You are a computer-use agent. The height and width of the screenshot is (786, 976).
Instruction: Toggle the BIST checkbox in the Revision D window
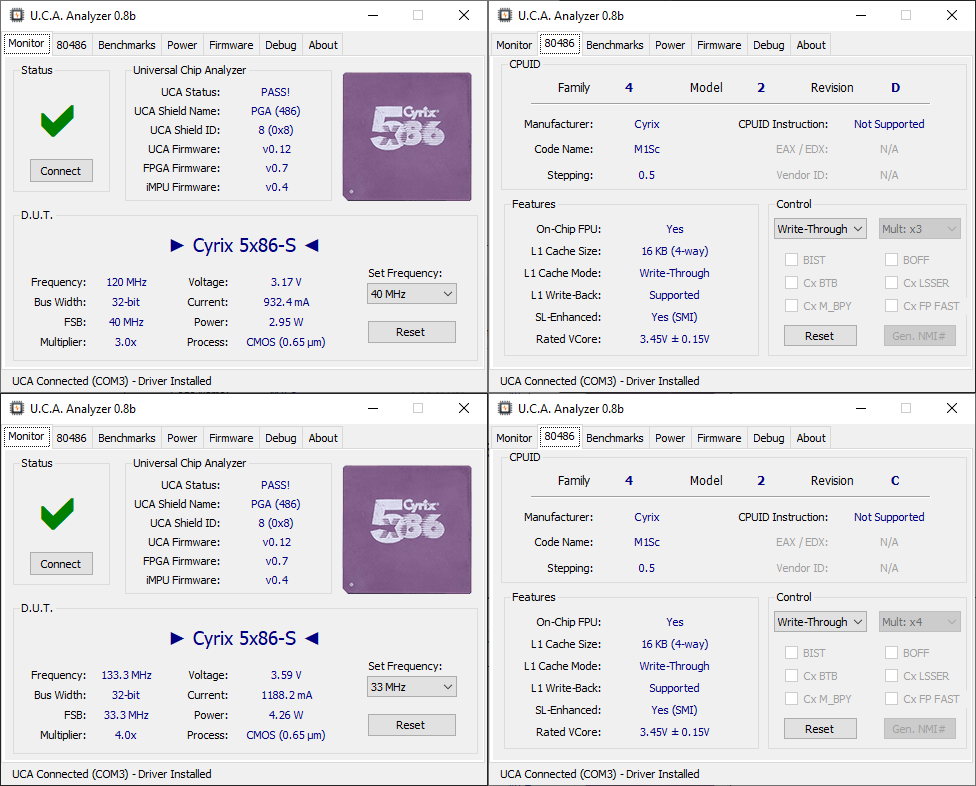pos(792,260)
